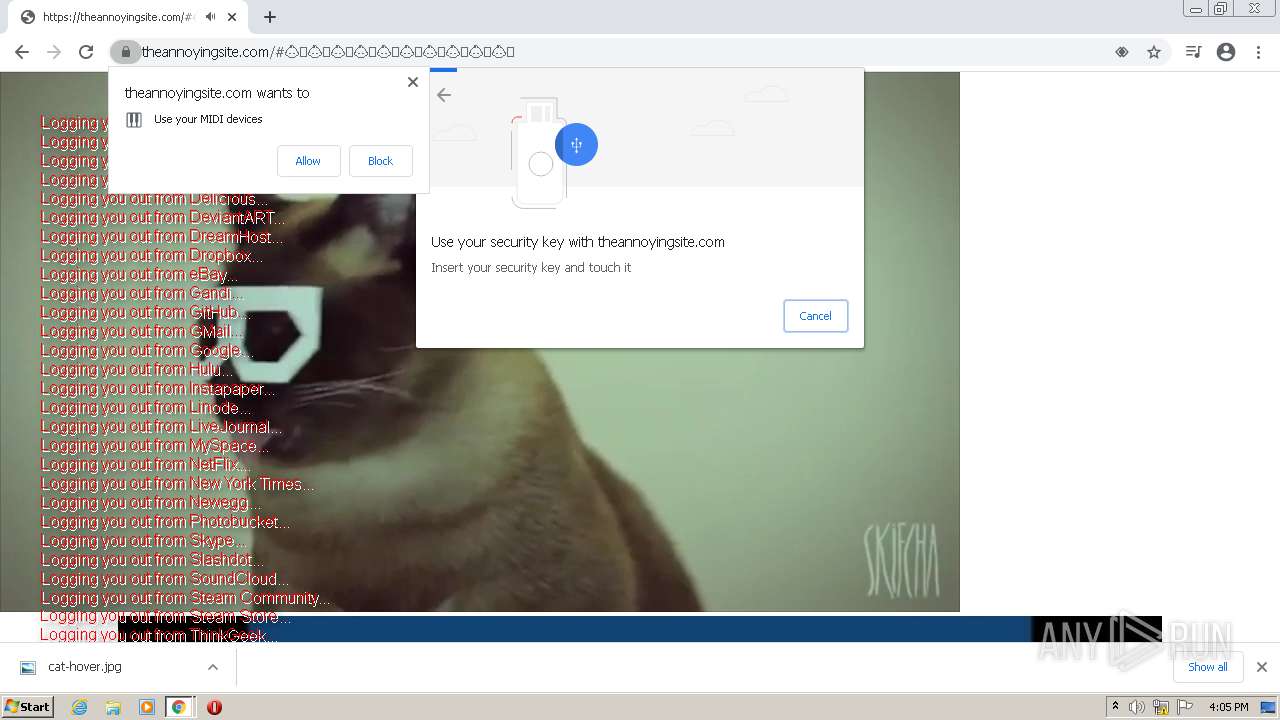Viewport: 1280px width, 720px height.
Task: Click the 'Use your MIDI devices' piano icon
Action: [134, 120]
